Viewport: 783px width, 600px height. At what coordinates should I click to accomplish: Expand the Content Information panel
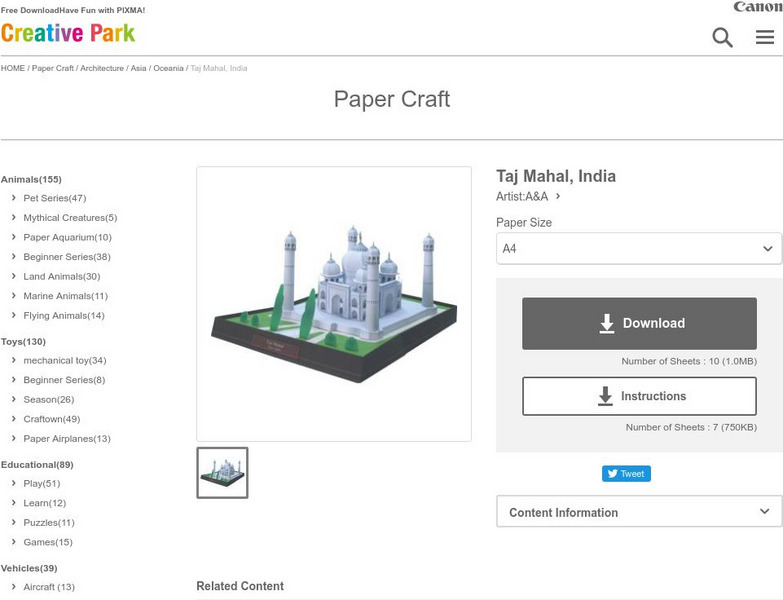(x=639, y=512)
